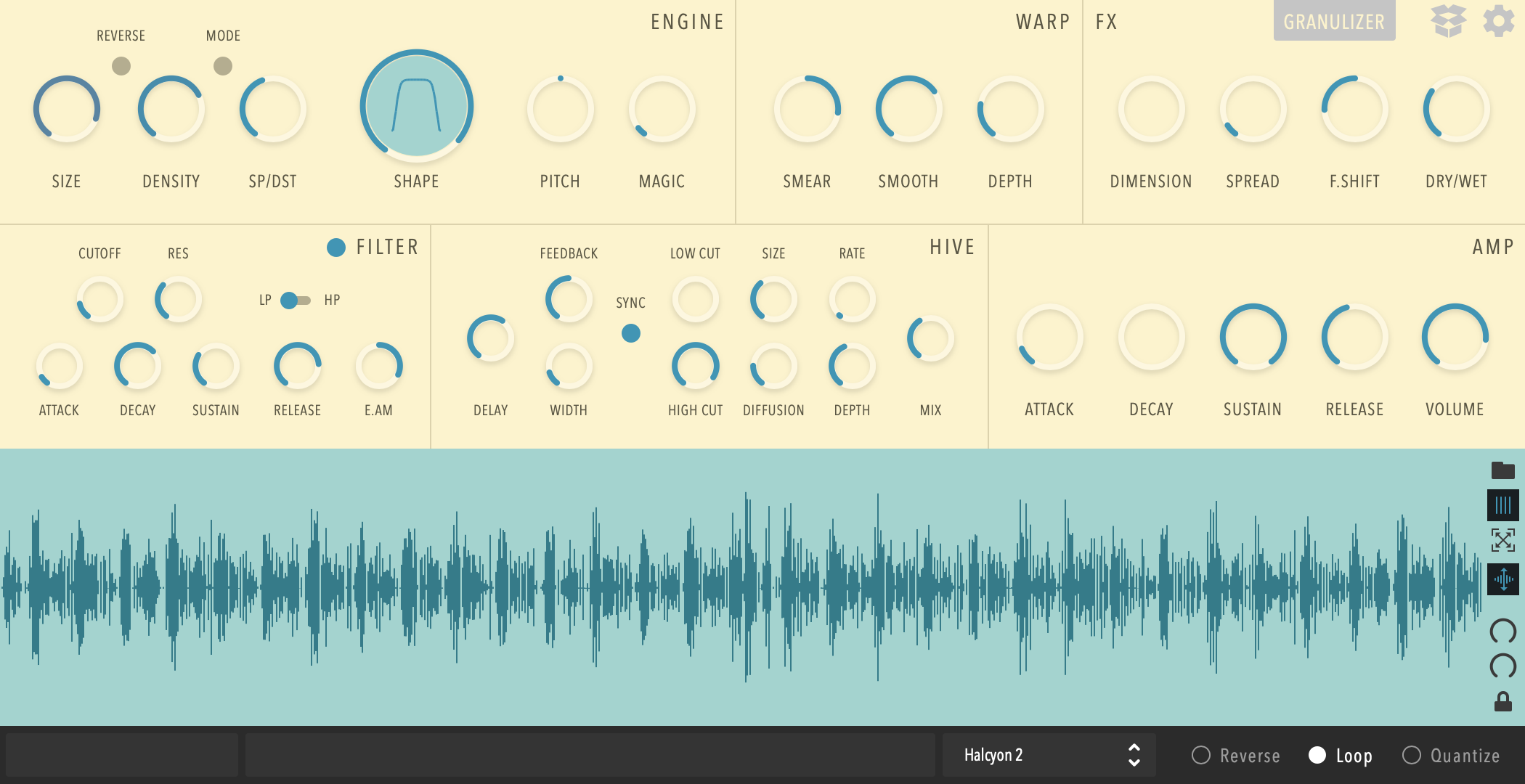Image resolution: width=1525 pixels, height=784 pixels.
Task: Click the upper circular loop icon
Action: click(1502, 631)
